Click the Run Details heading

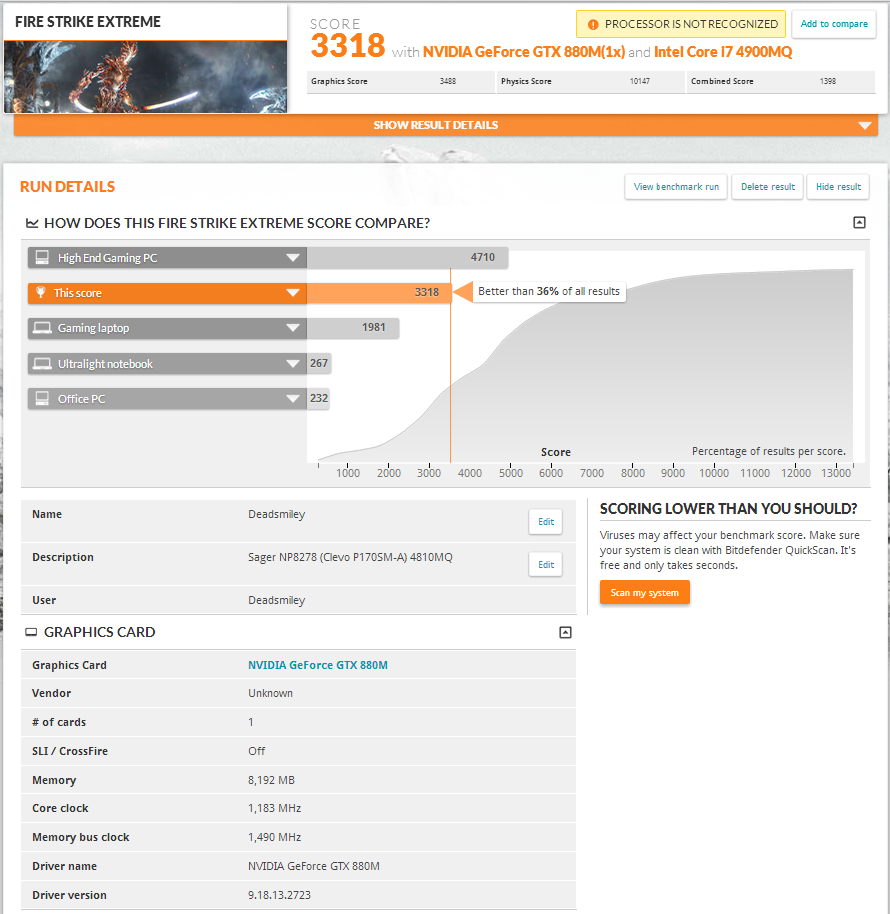(68, 187)
